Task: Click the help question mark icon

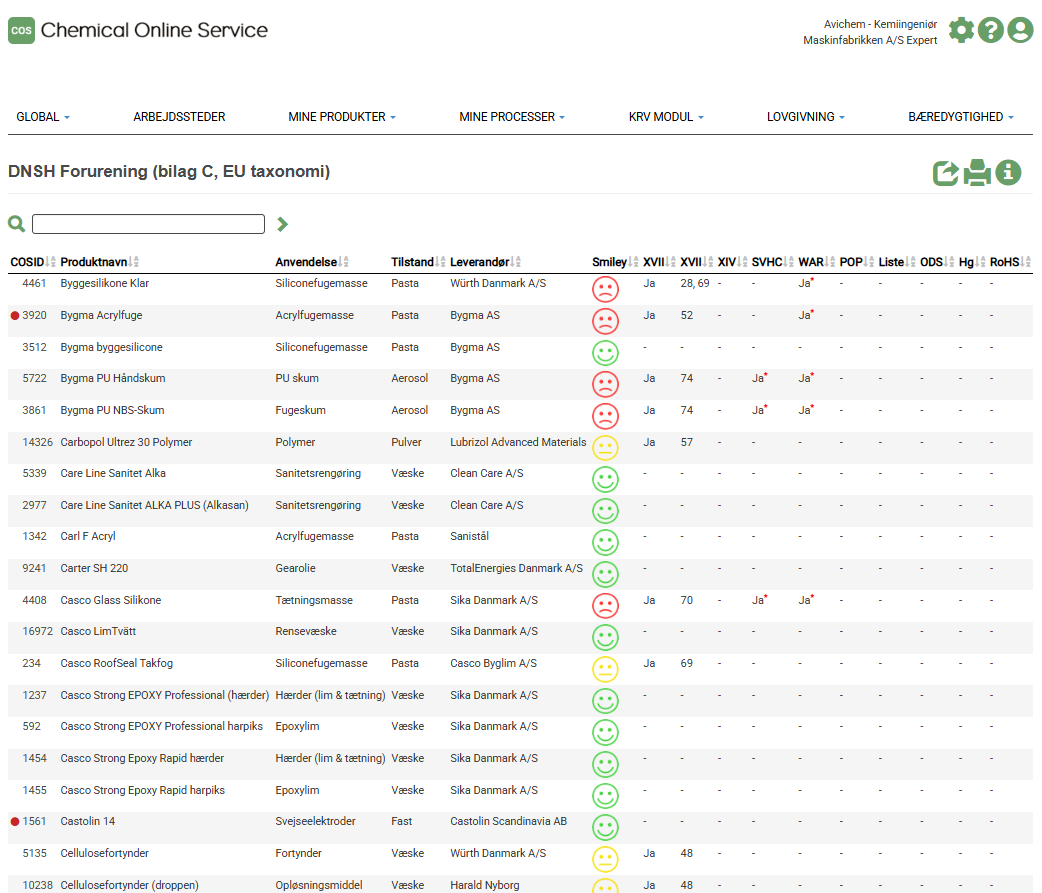Action: [x=990, y=30]
